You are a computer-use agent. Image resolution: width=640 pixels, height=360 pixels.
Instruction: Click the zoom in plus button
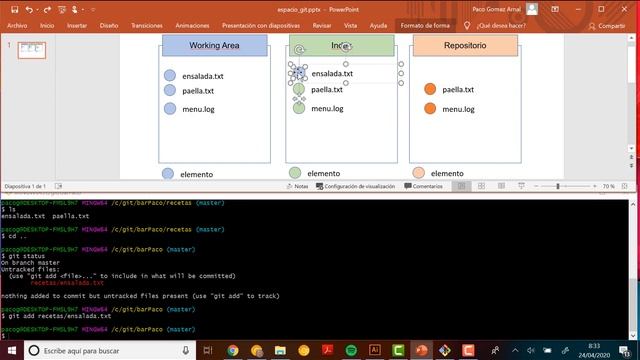click(x=595, y=186)
